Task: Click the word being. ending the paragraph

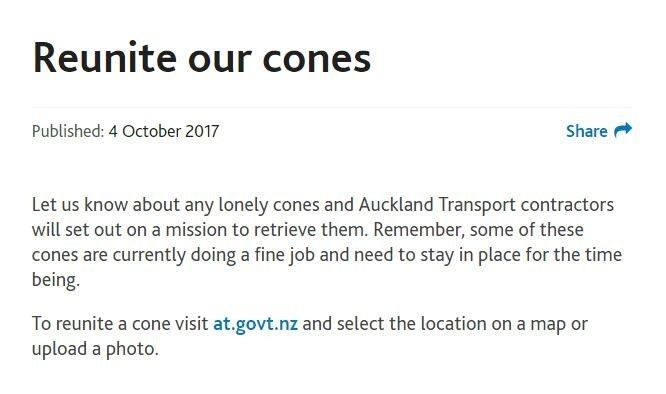Action: [56, 281]
